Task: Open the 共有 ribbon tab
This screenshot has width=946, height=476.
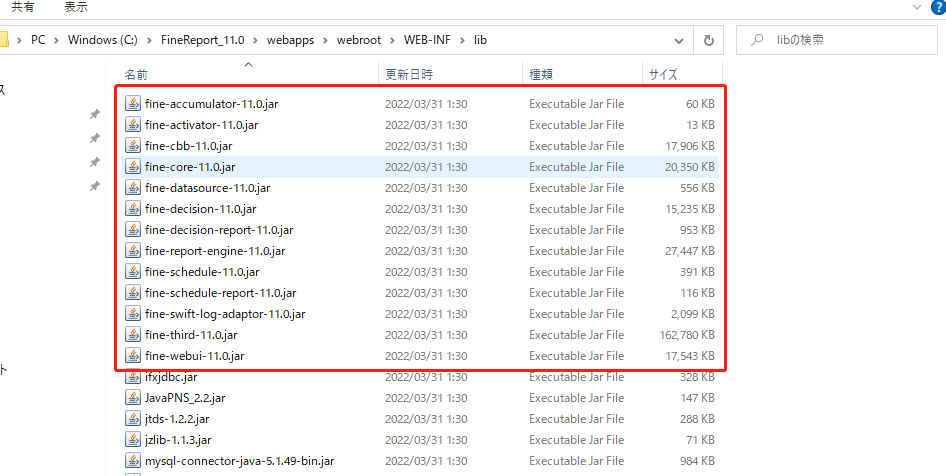Action: pyautogui.click(x=22, y=7)
